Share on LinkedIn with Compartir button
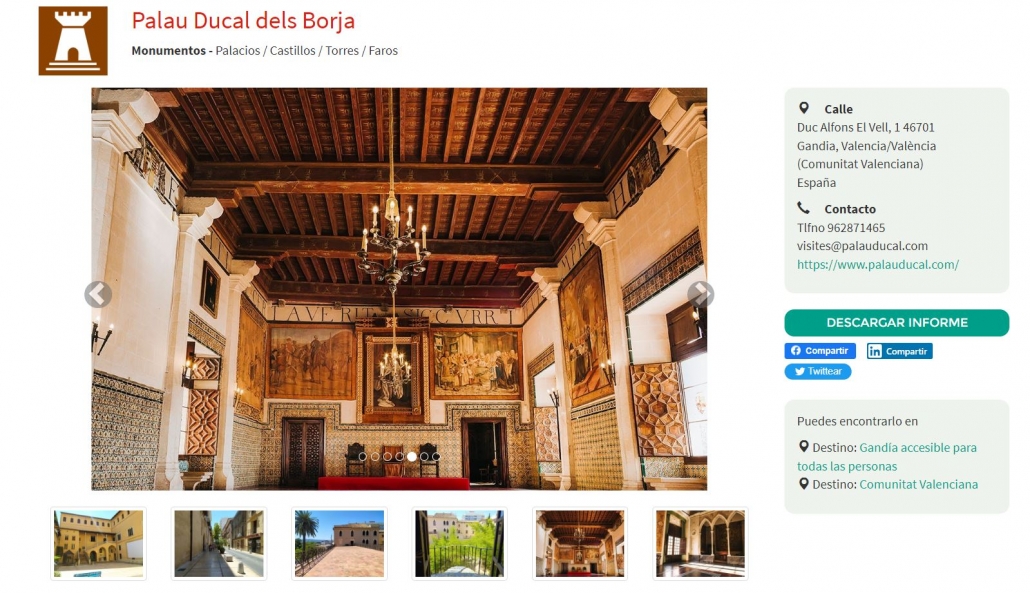The image size is (1030, 593). point(899,351)
